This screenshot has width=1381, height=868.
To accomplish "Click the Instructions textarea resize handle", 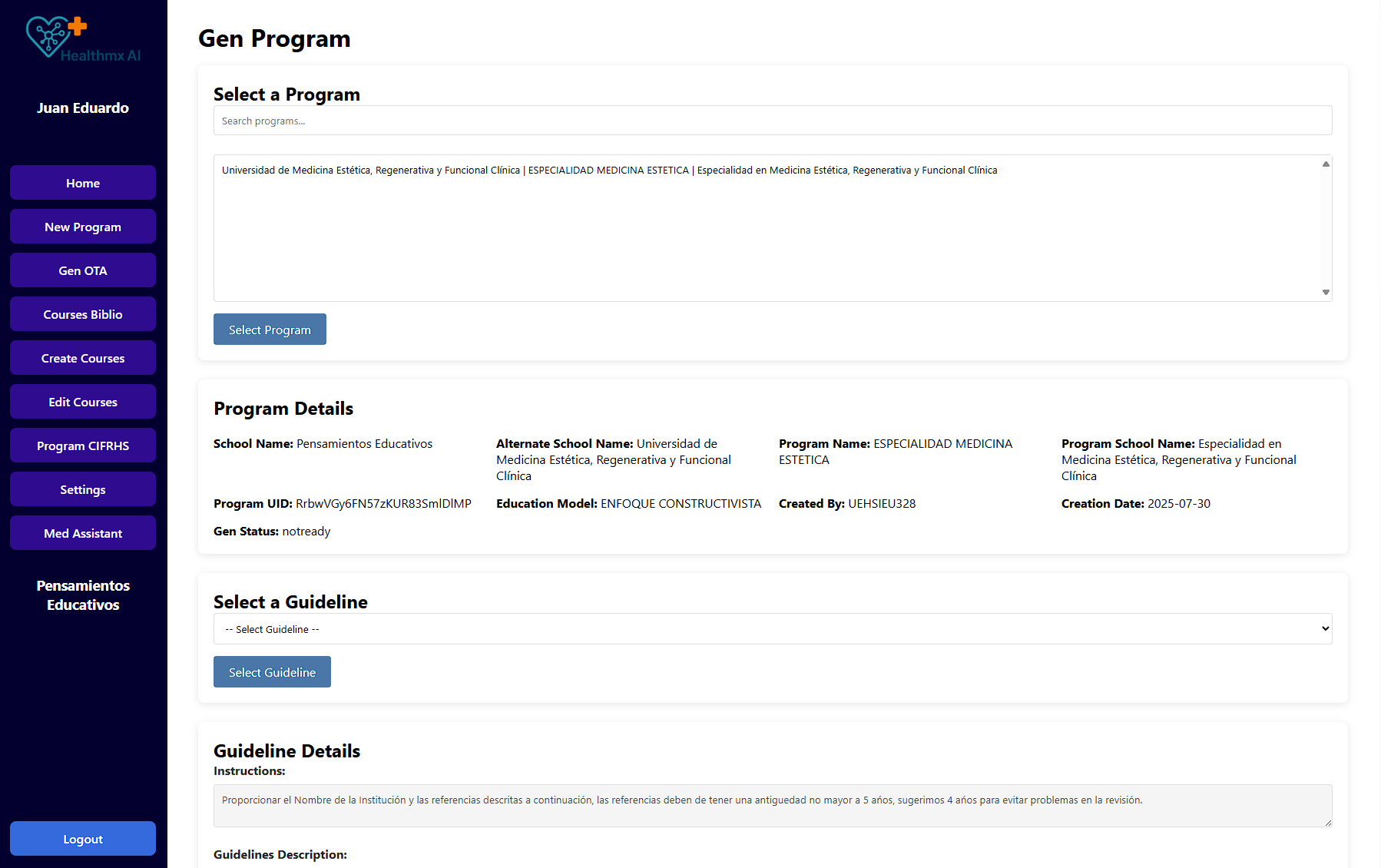I will pyautogui.click(x=1327, y=823).
